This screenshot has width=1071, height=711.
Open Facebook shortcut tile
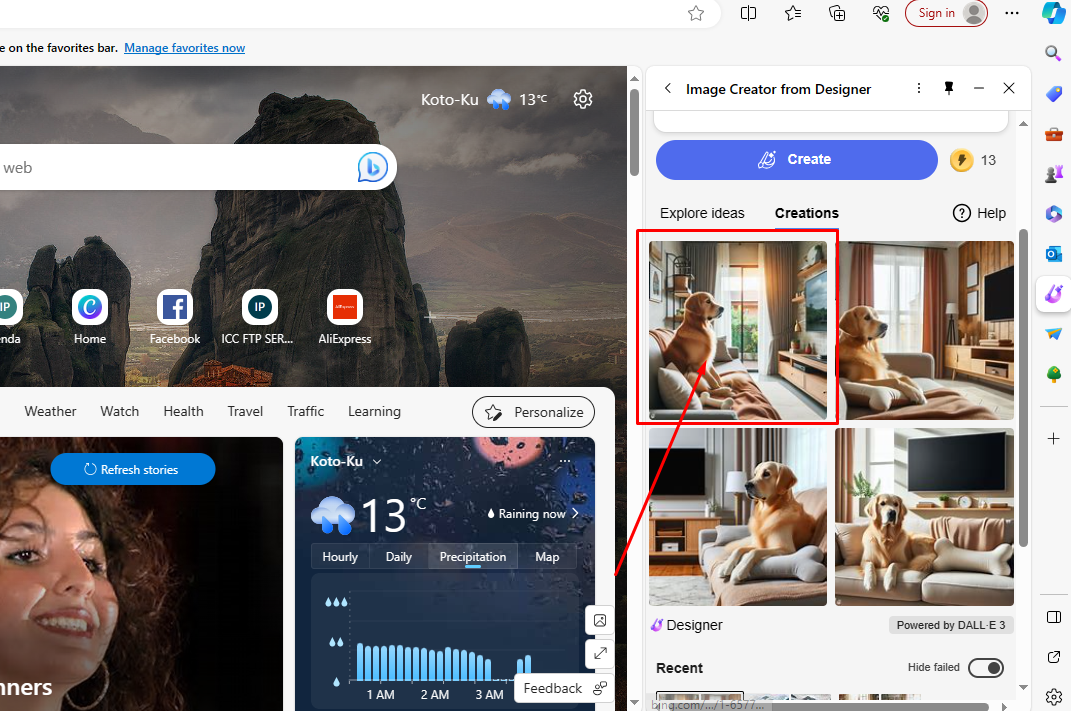175,318
